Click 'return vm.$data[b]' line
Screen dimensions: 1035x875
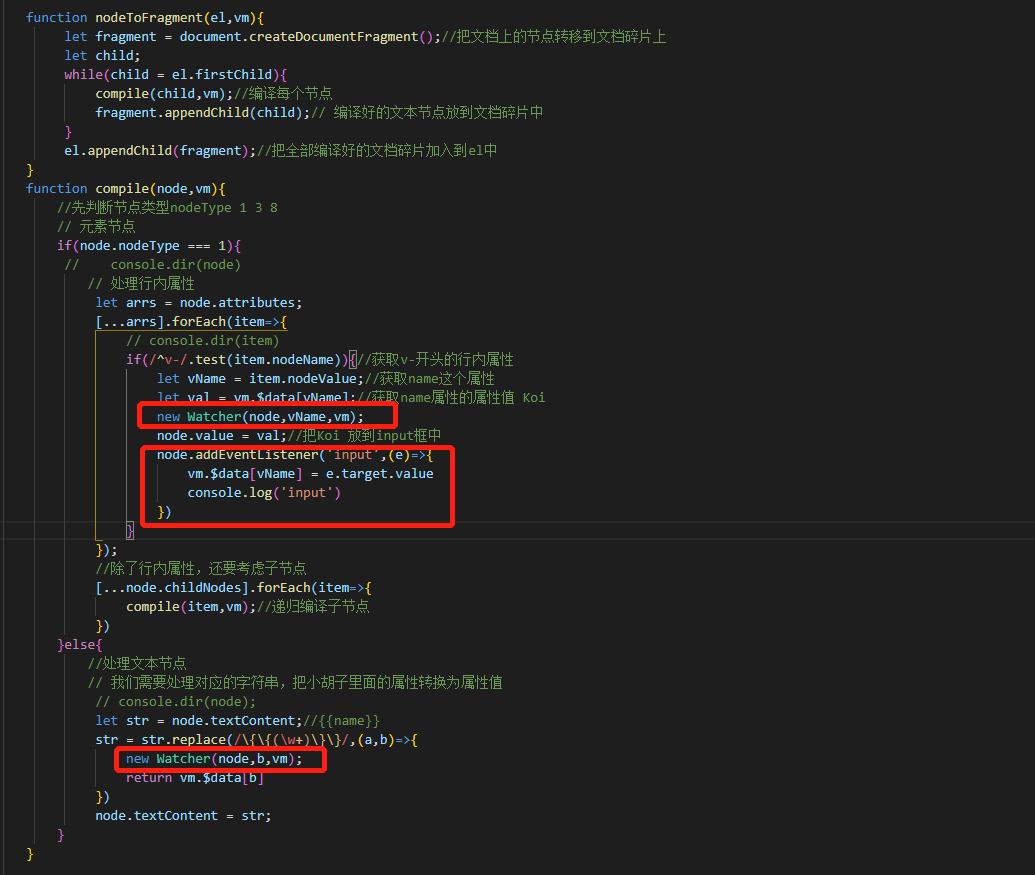tap(195, 779)
